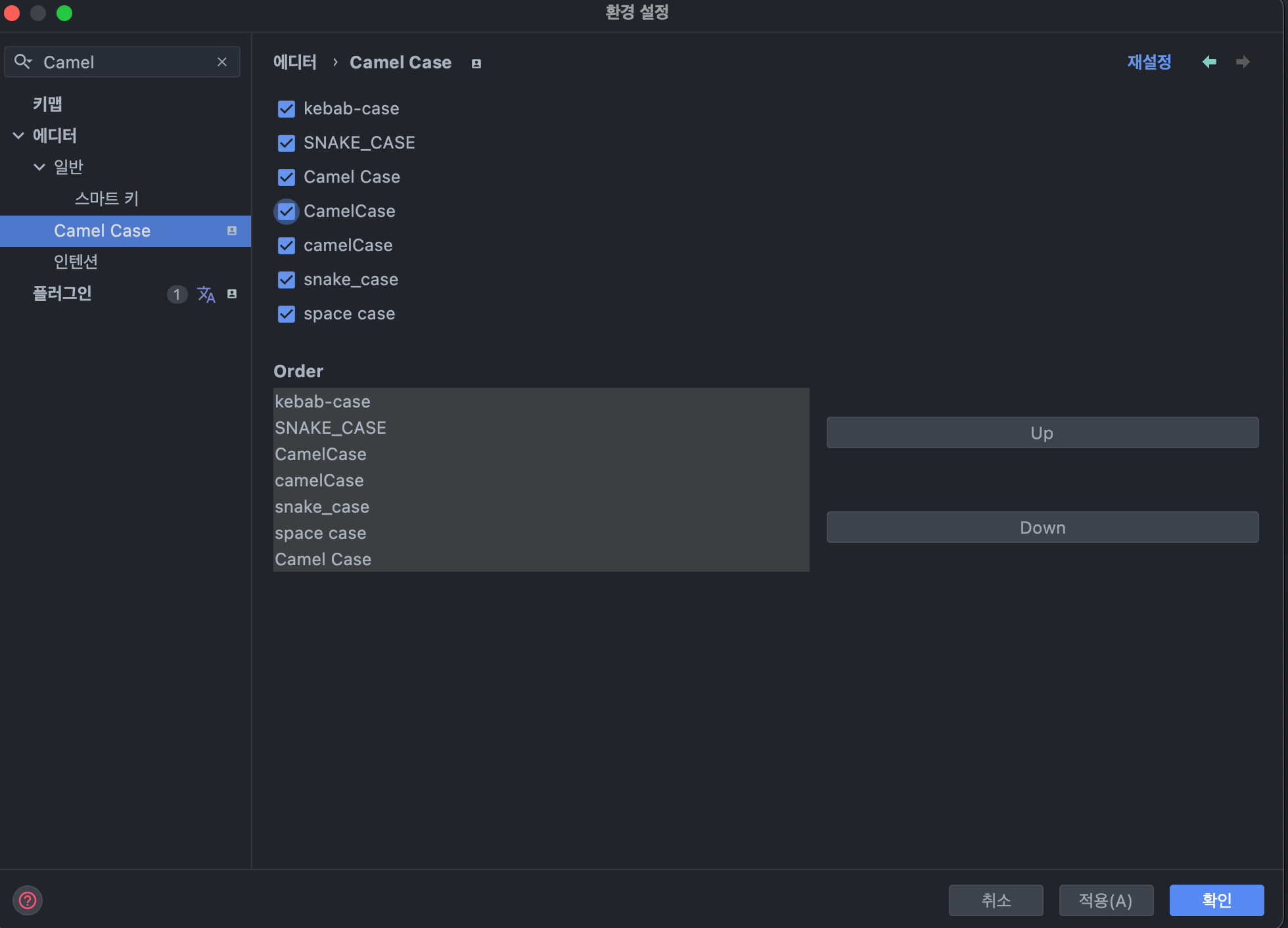This screenshot has width=1288, height=928.
Task: Open 키맵 settings page
Action: [47, 104]
